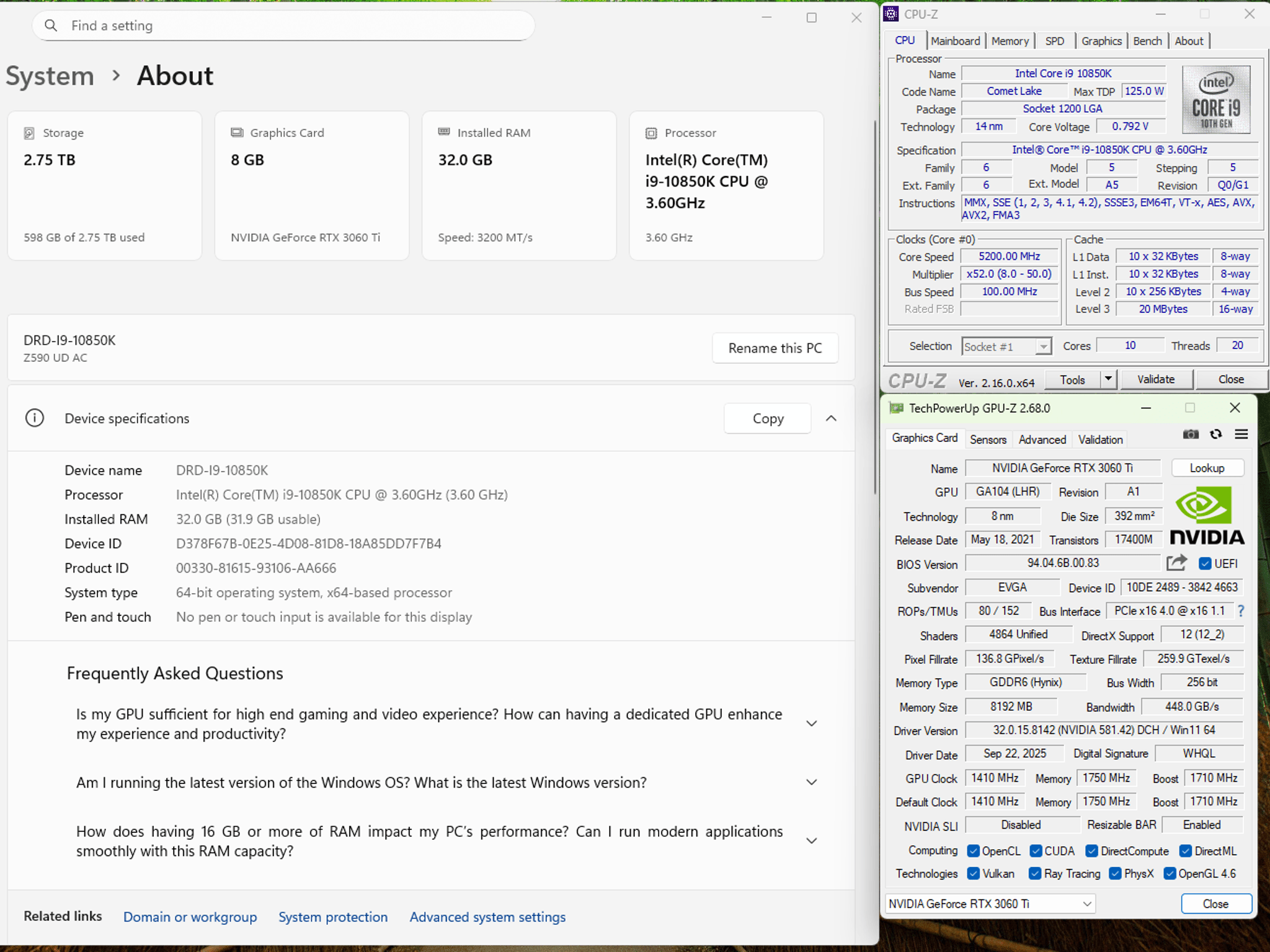Image resolution: width=1270 pixels, height=952 pixels.
Task: Collapse the Device specifications section
Action: tap(831, 418)
